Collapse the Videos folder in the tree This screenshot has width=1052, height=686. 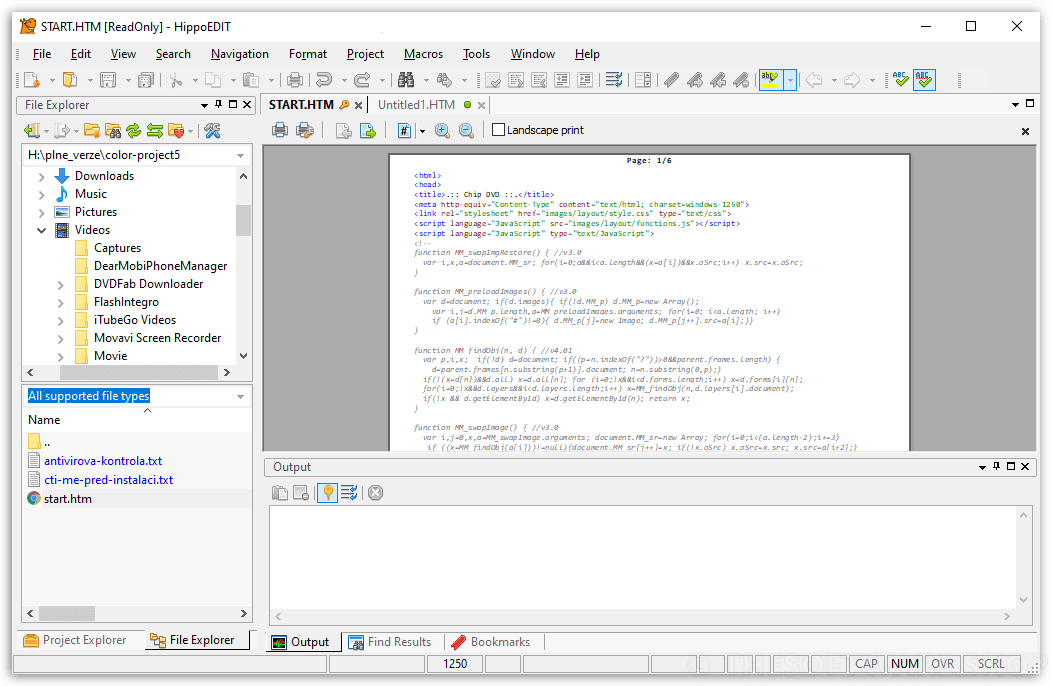coord(42,229)
